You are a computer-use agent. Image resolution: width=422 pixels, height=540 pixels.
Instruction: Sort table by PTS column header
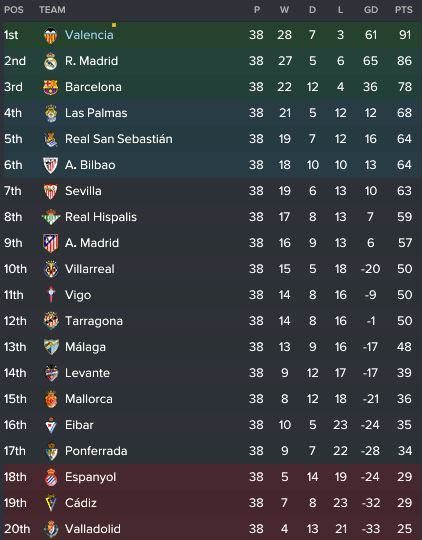[x=403, y=10]
